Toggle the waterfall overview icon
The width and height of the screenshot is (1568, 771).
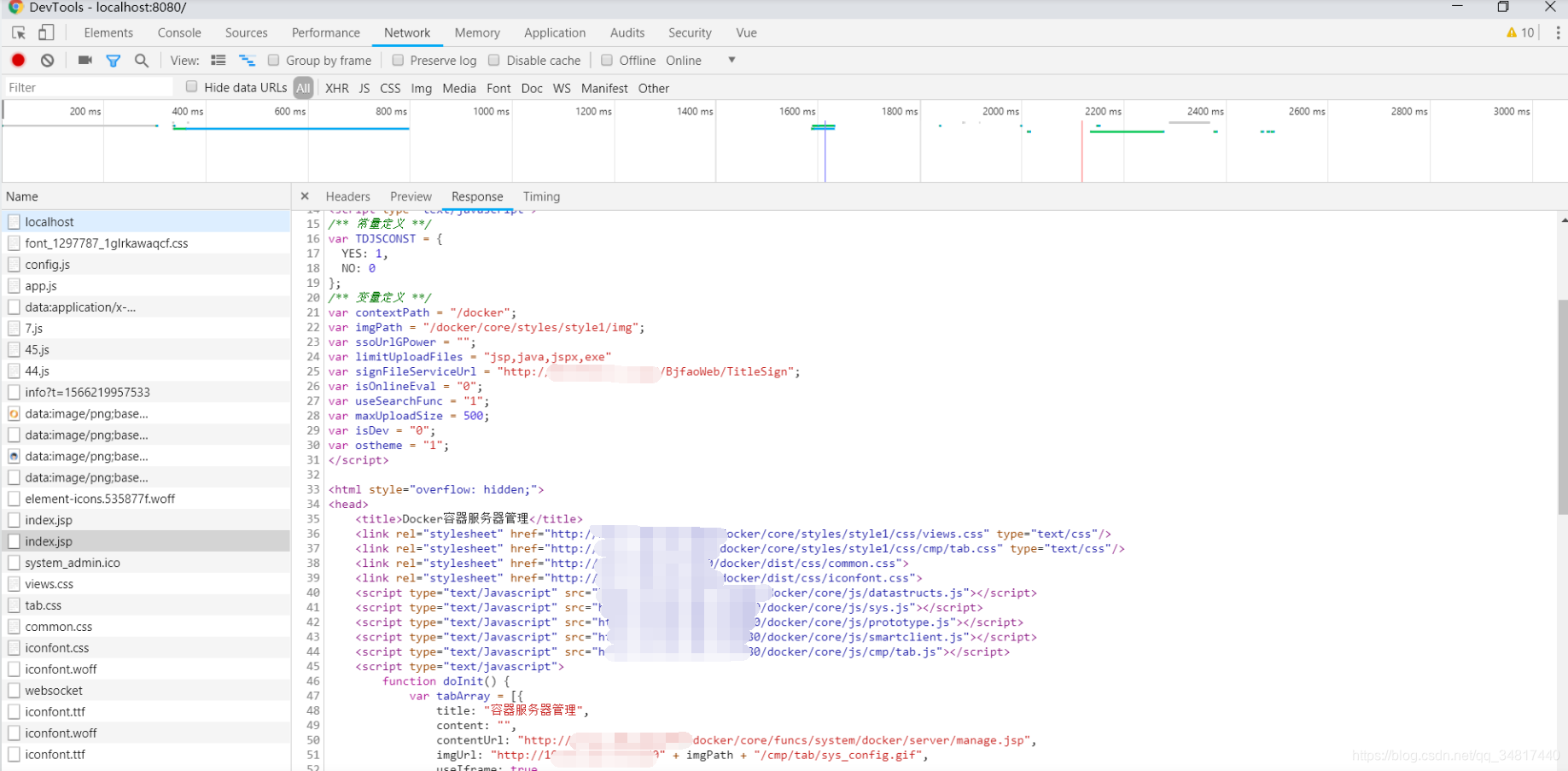[x=247, y=60]
